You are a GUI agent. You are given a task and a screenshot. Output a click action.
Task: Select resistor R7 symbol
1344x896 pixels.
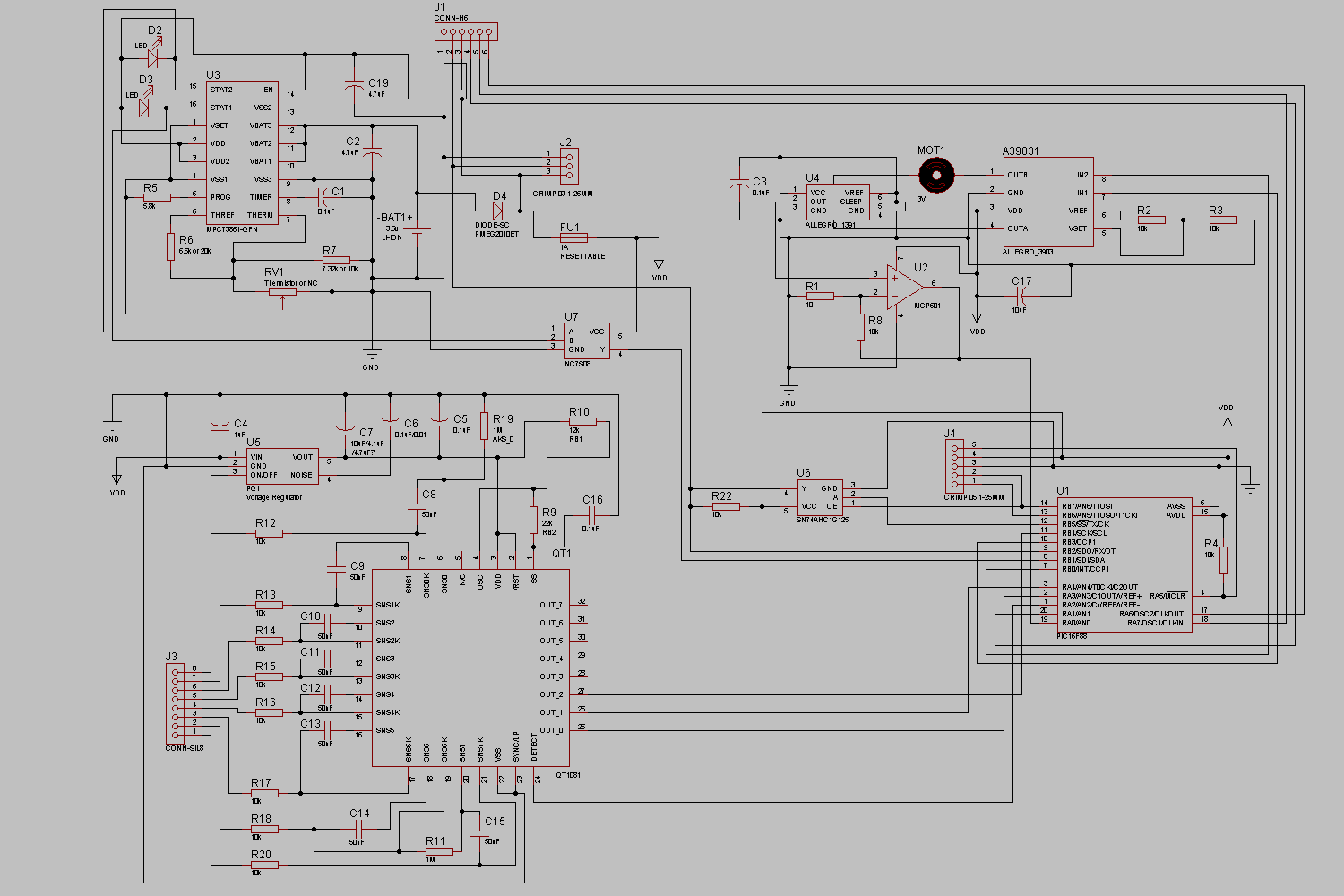(336, 260)
